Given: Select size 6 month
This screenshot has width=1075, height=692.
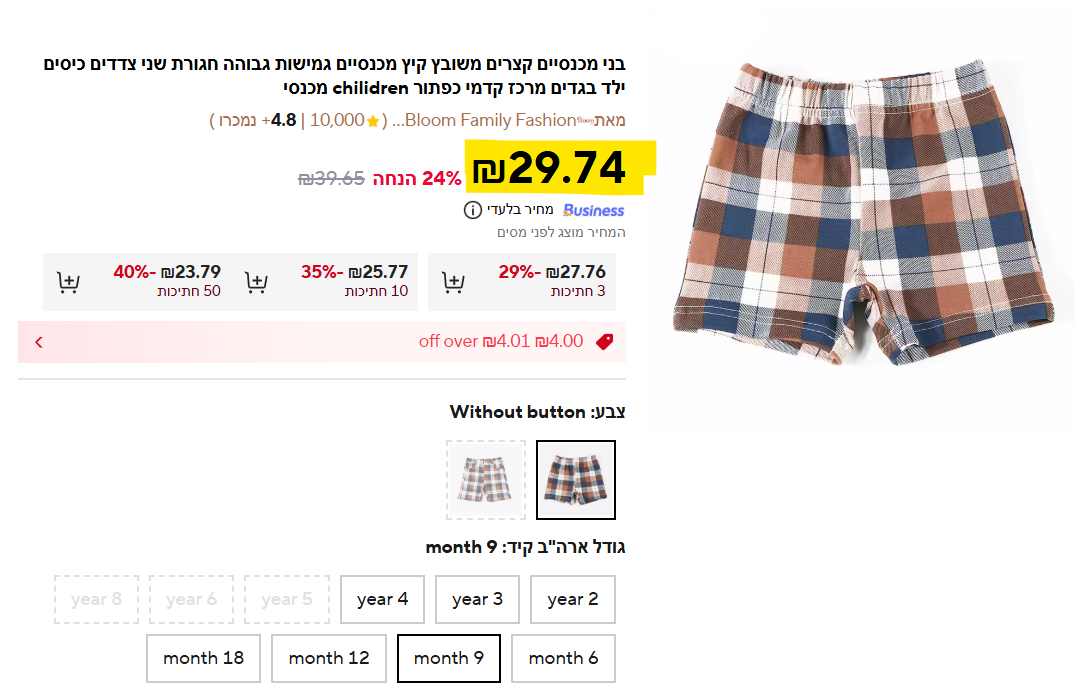Looking at the screenshot, I should pos(563,658).
